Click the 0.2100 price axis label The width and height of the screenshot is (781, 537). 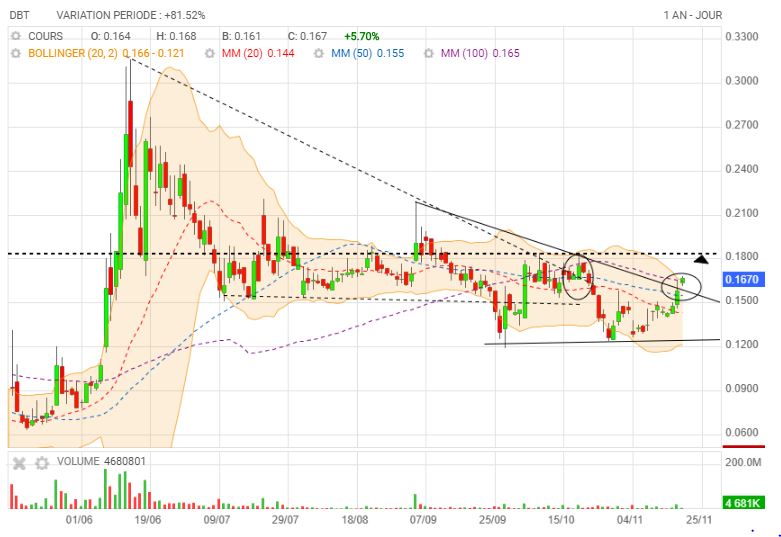[742, 213]
